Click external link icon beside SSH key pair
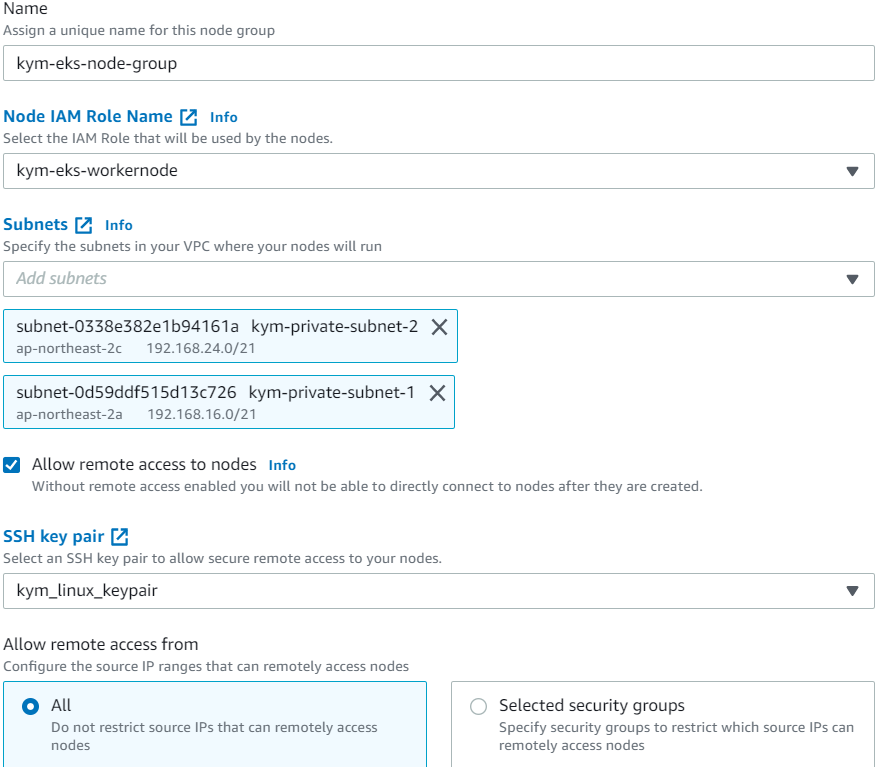 (120, 536)
